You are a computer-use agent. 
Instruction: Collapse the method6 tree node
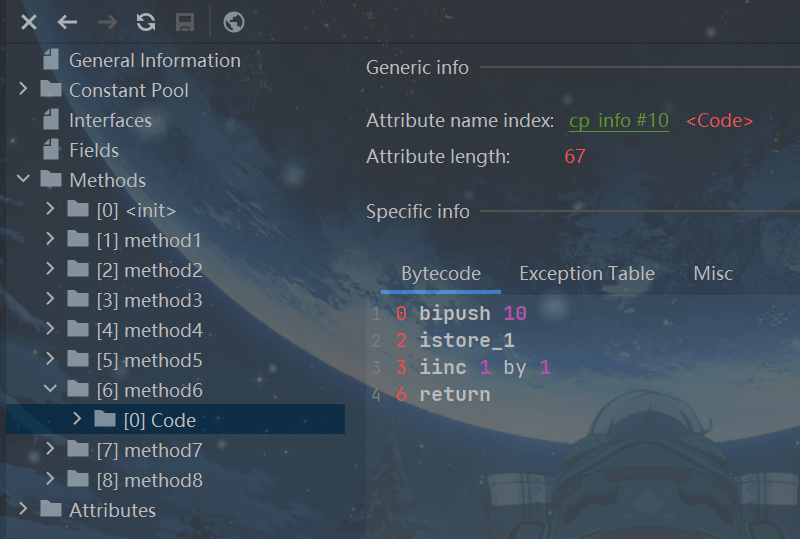pos(51,390)
